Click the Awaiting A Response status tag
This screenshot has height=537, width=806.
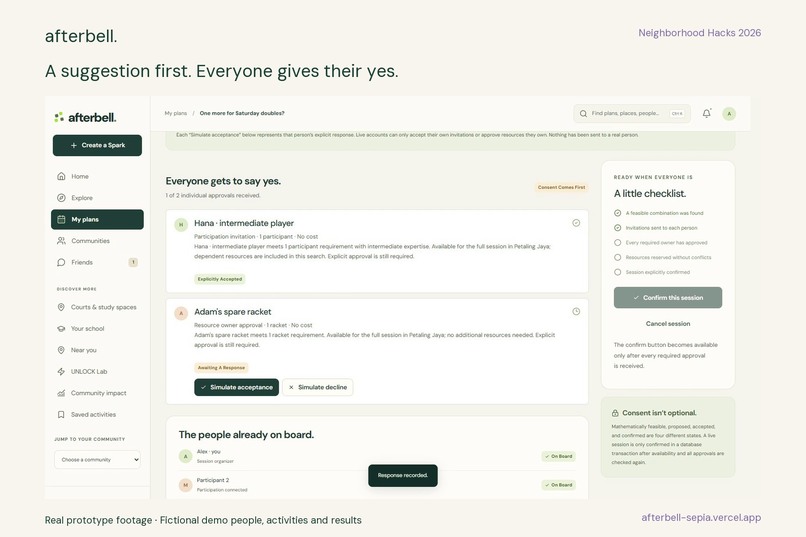(222, 367)
